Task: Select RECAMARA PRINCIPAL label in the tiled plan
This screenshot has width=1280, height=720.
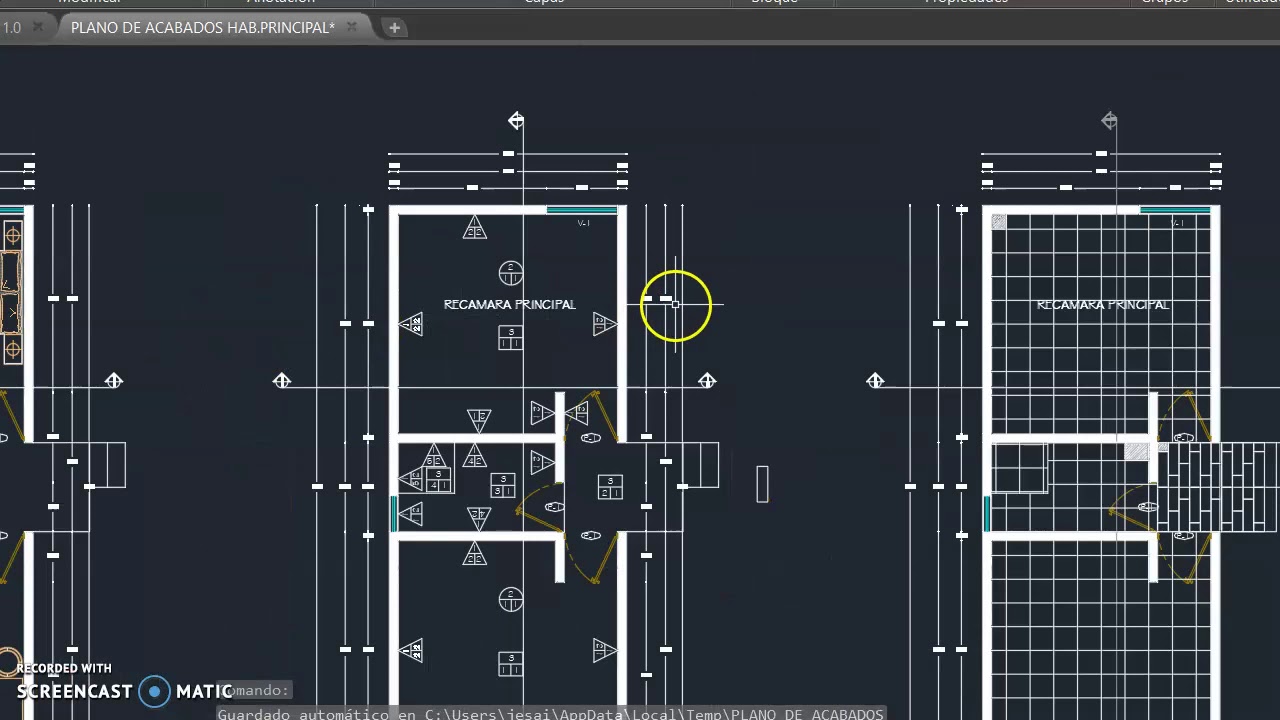Action: click(x=1103, y=304)
